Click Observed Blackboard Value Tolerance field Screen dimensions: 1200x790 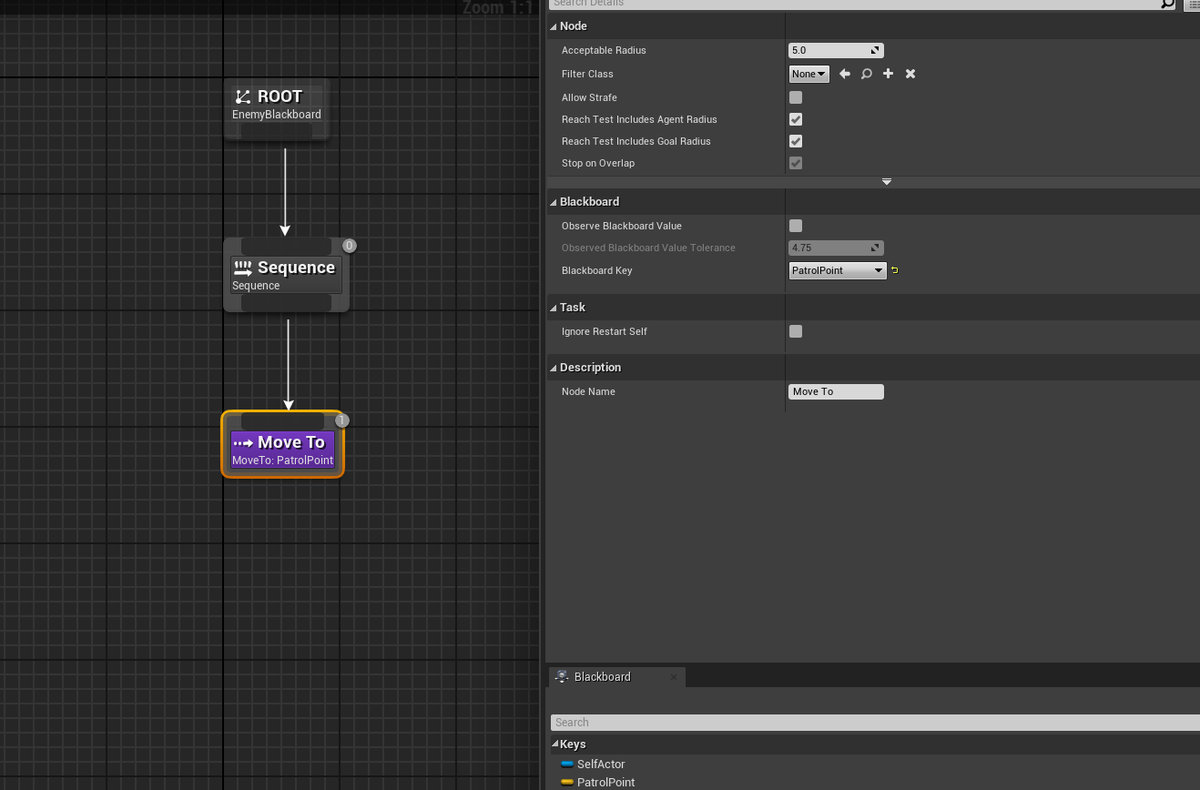[x=836, y=248]
